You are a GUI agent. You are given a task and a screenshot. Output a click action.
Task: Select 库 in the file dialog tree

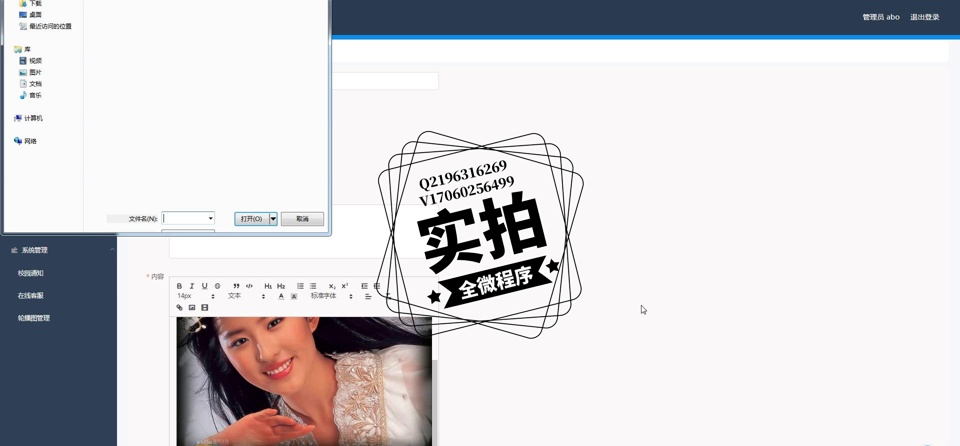(x=23, y=49)
